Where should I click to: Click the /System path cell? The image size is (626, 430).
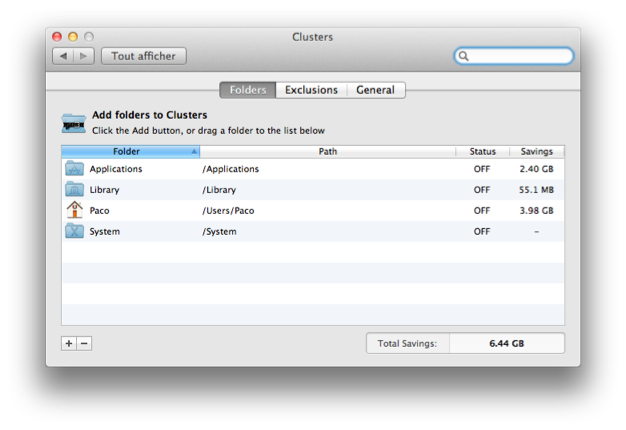click(219, 232)
